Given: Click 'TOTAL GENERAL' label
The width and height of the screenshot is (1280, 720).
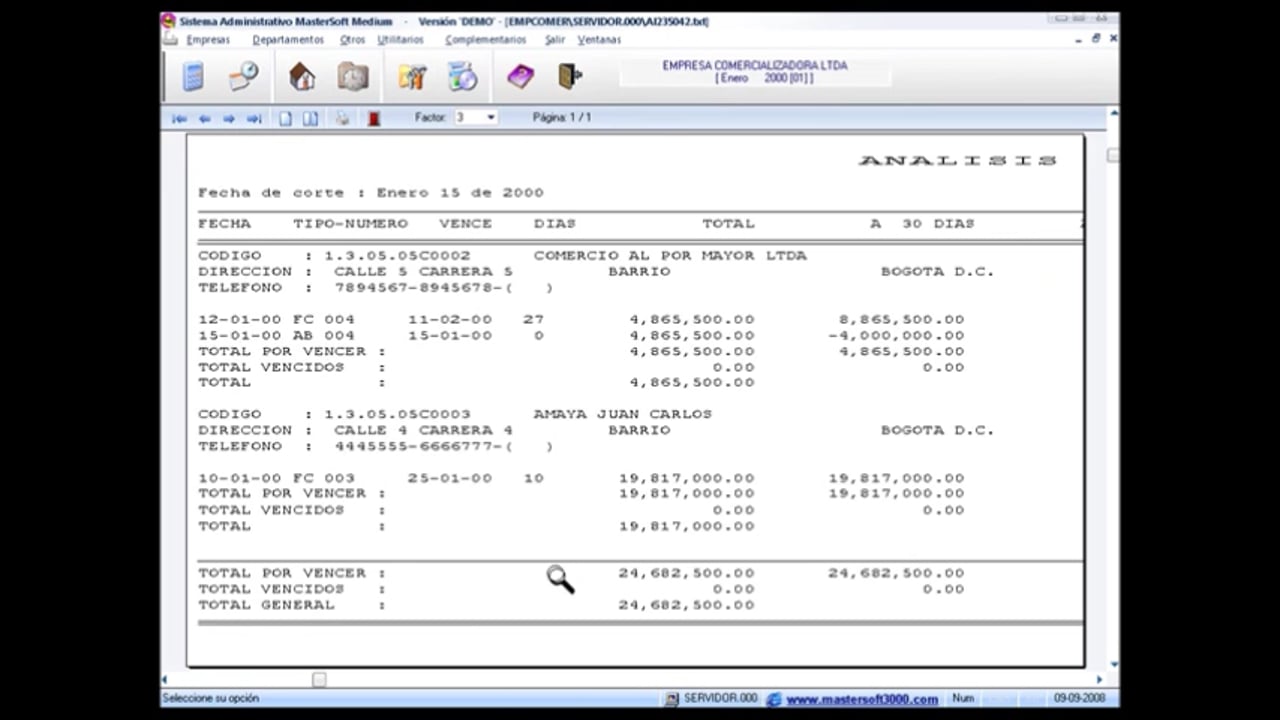Looking at the screenshot, I should click(x=266, y=605).
